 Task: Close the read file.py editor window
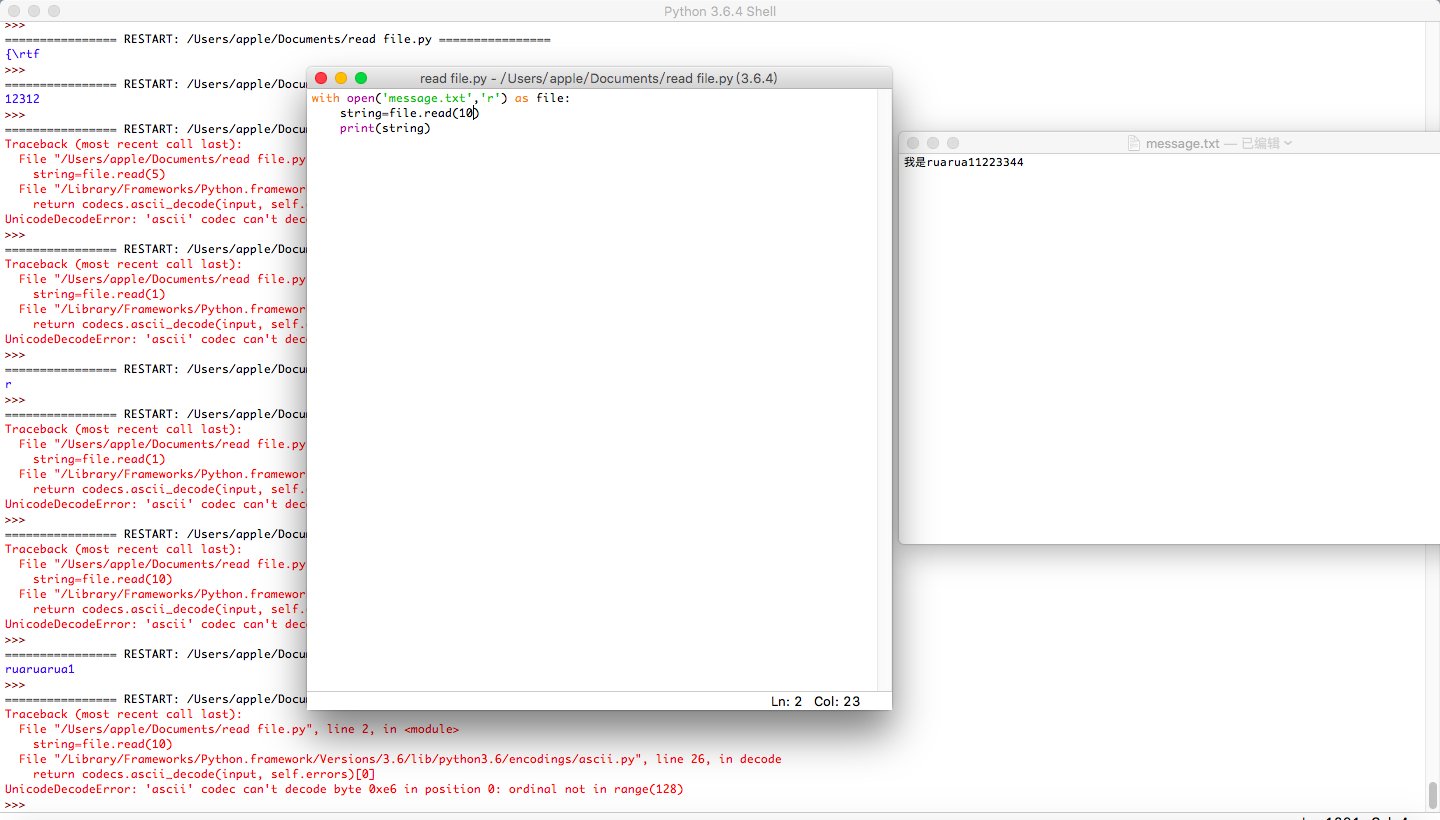pyautogui.click(x=321, y=78)
